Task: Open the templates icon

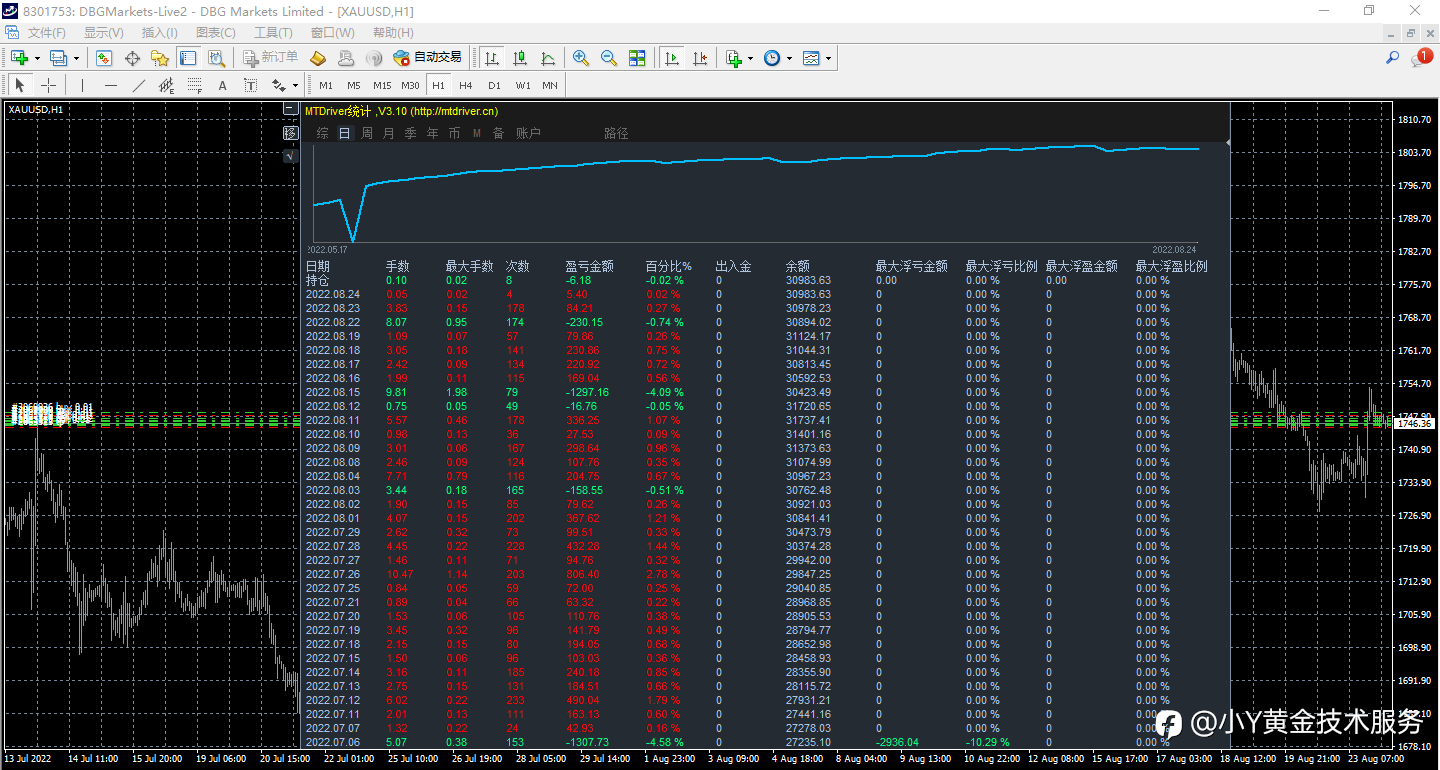Action: coord(811,58)
